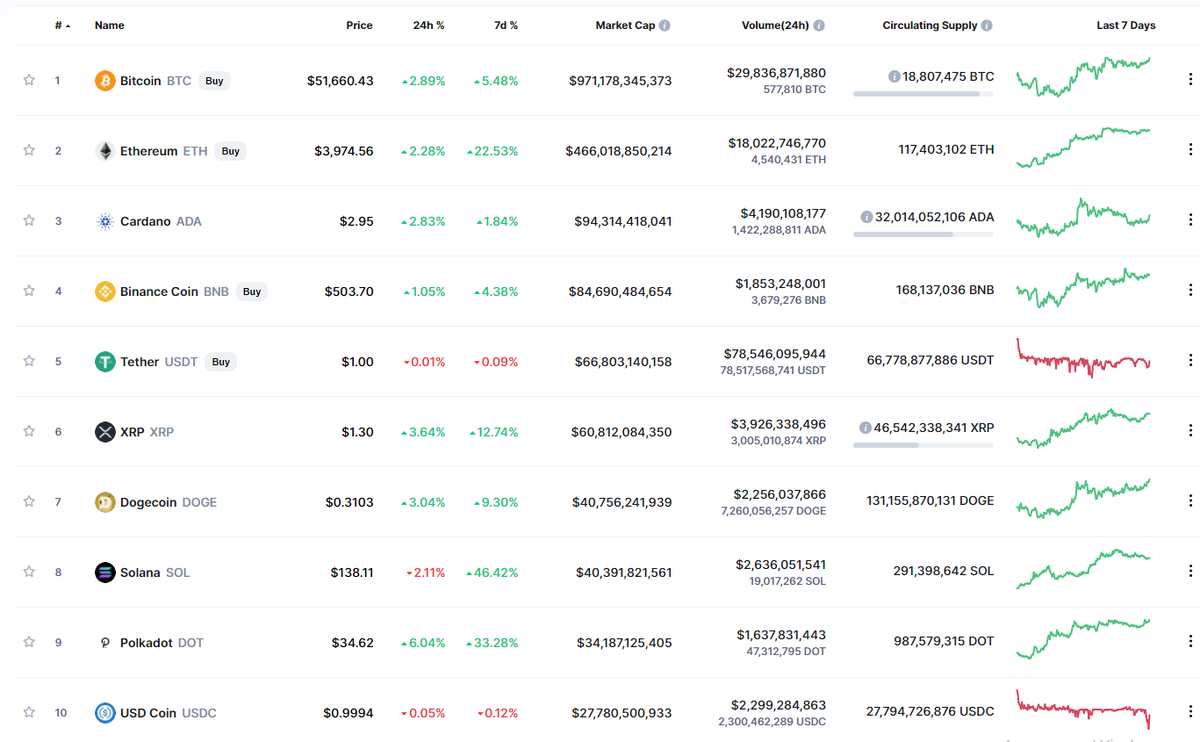The height and width of the screenshot is (742, 1200).
Task: Click info icon beside Bitcoin circulating supply
Action: coord(894,76)
